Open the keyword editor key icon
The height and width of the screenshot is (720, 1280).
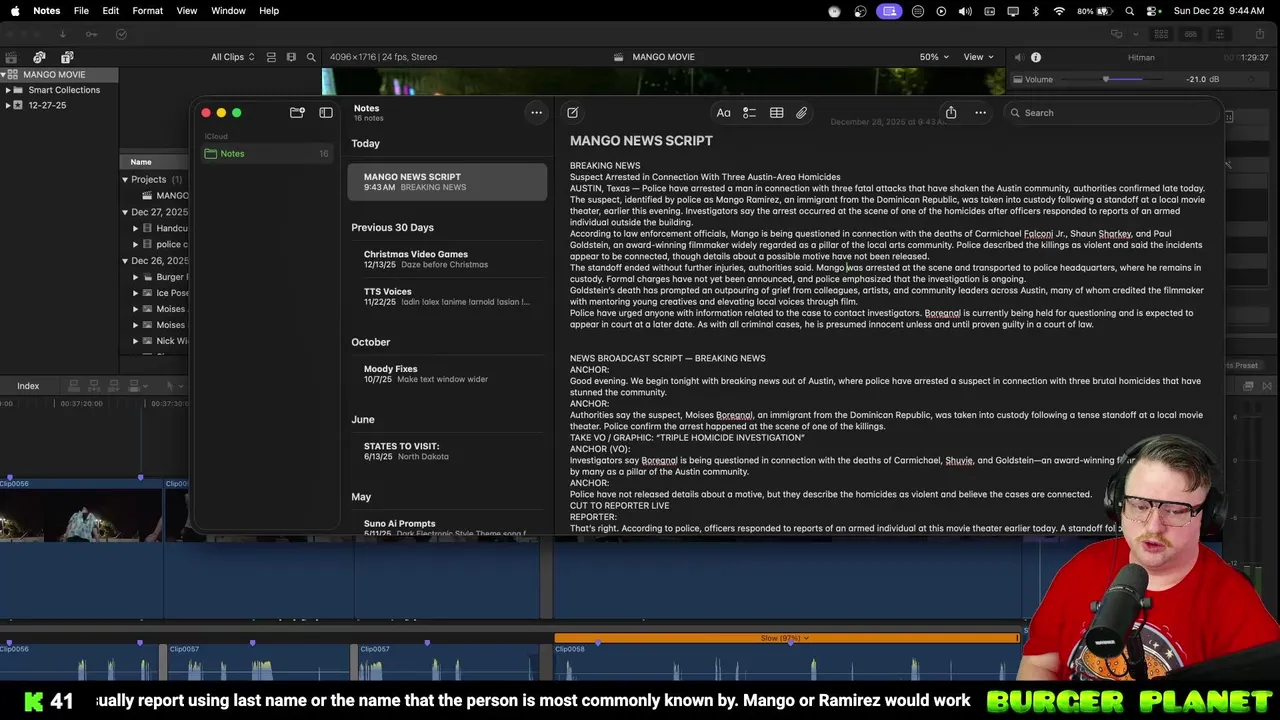(x=91, y=34)
